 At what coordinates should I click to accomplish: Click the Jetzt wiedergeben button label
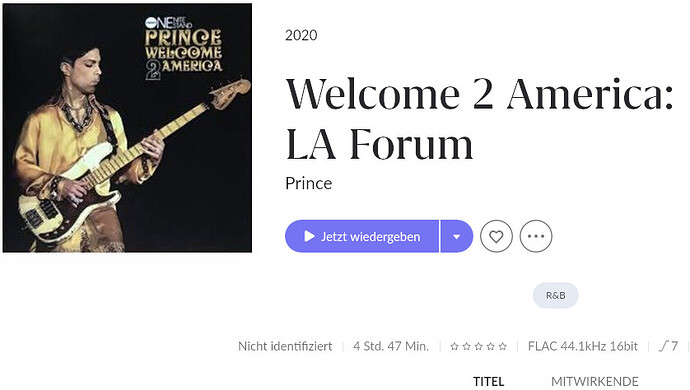(371, 237)
